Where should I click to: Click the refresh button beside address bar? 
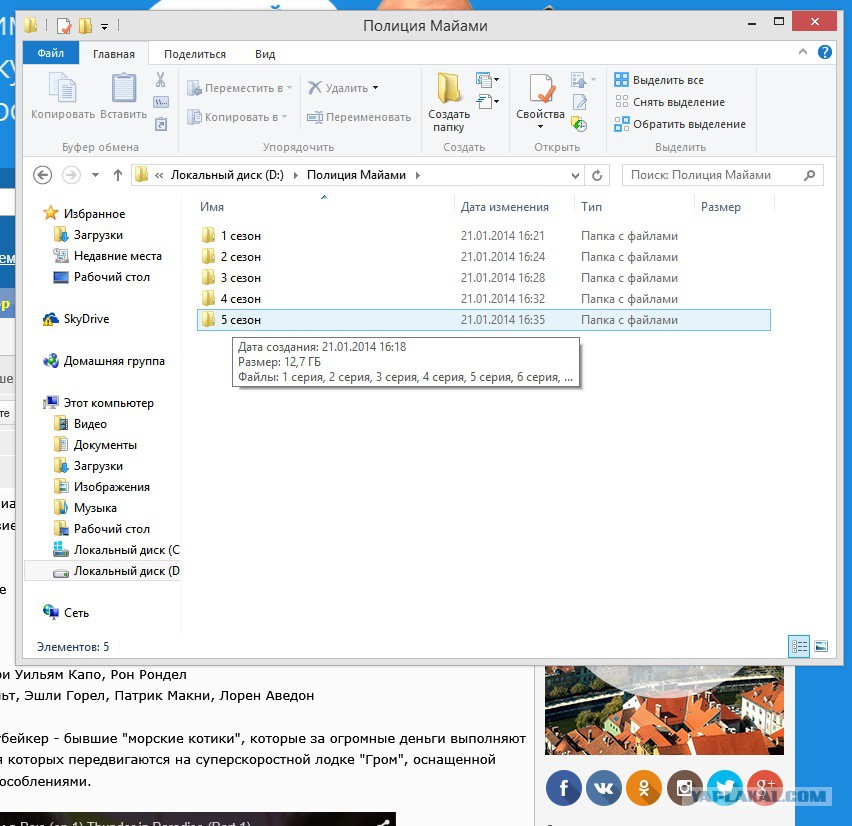pos(597,175)
